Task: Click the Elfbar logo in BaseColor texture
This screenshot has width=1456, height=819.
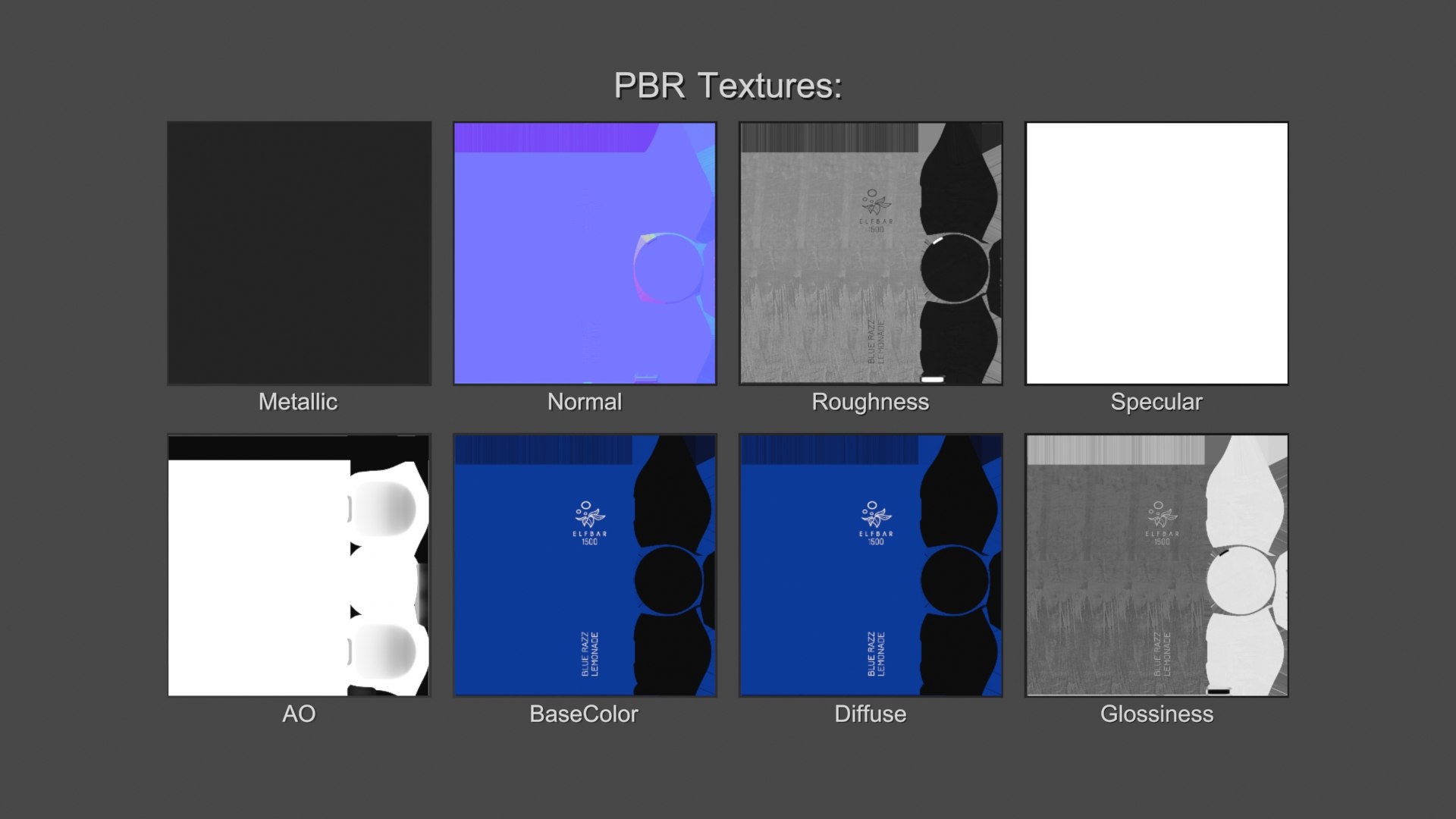Action: click(x=589, y=522)
